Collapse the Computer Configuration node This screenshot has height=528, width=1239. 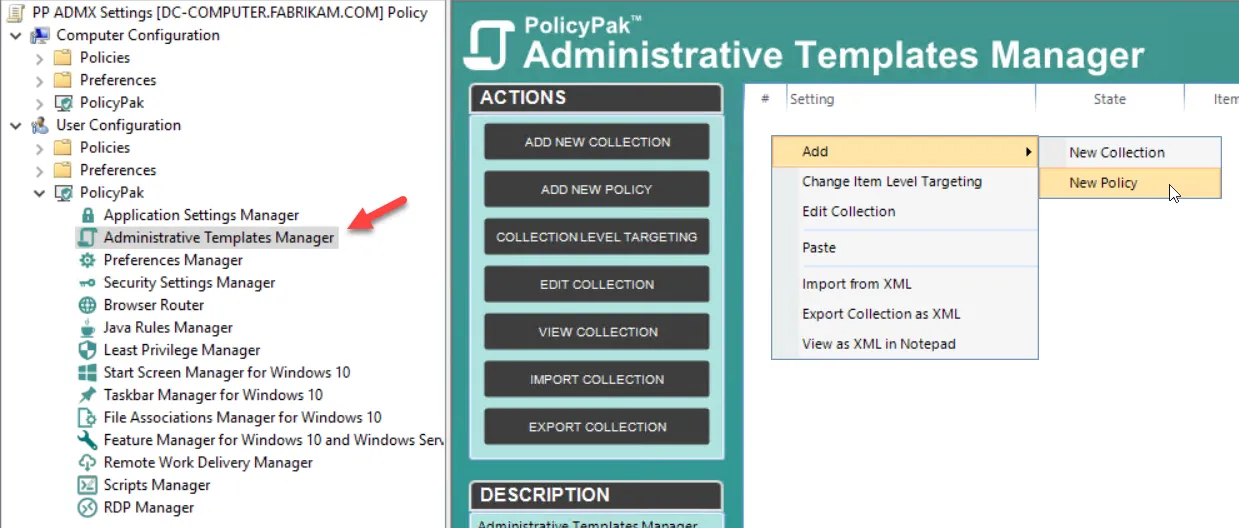tap(16, 35)
